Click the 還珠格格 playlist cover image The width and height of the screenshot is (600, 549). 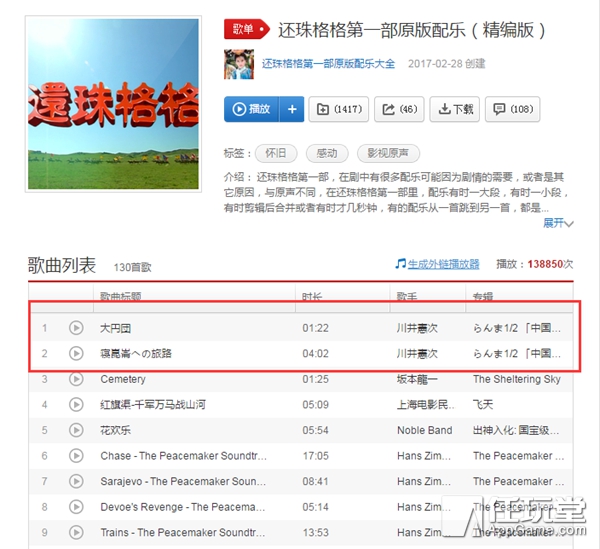point(113,104)
